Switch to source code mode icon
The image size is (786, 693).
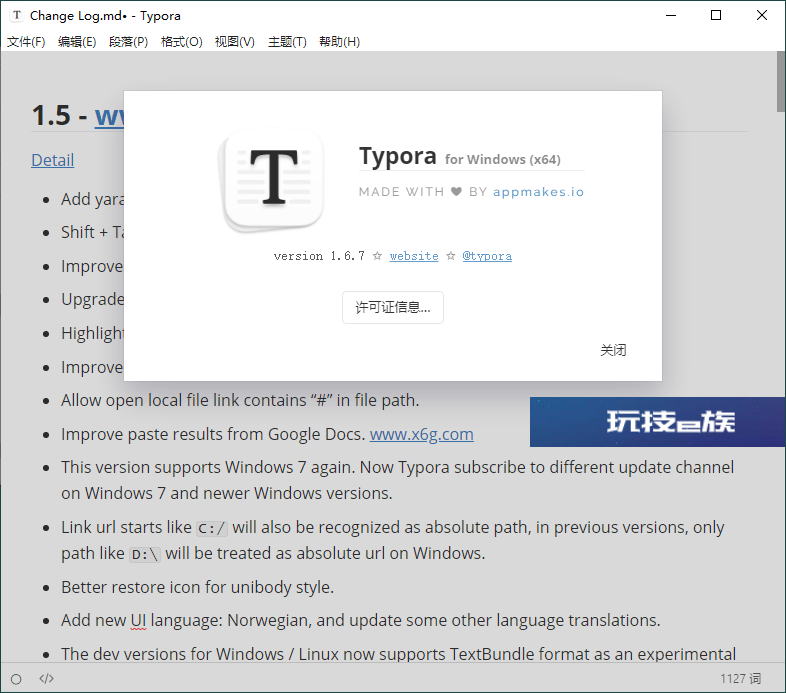tap(47, 678)
